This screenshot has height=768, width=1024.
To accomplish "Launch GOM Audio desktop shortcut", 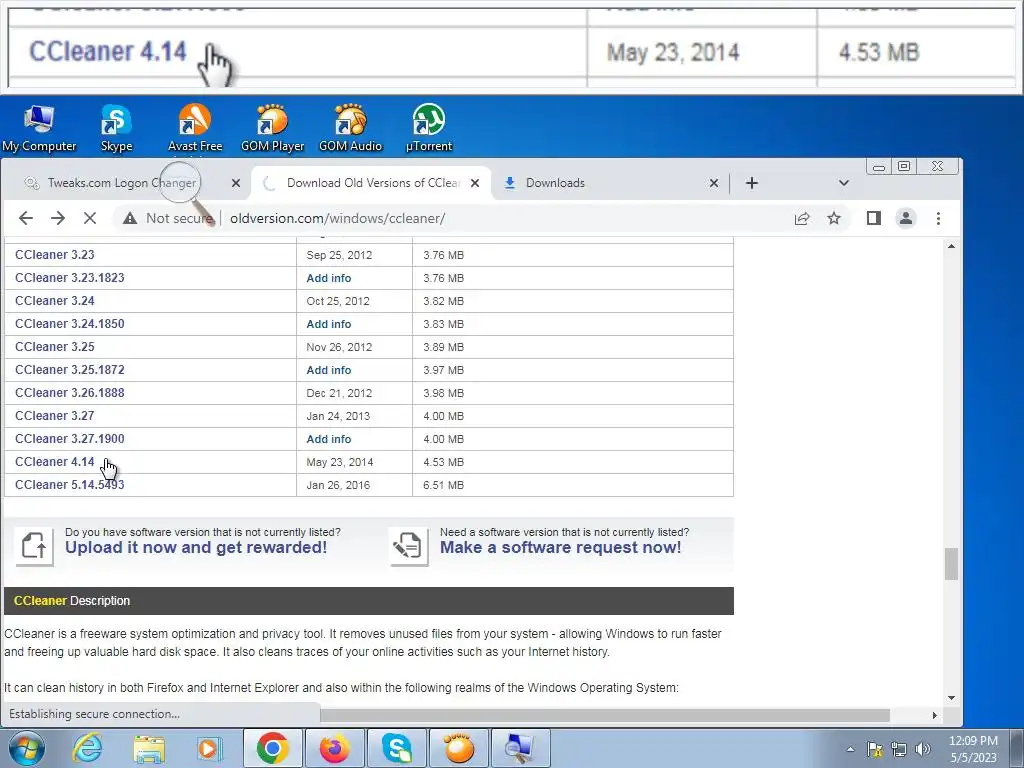I will click(350, 128).
